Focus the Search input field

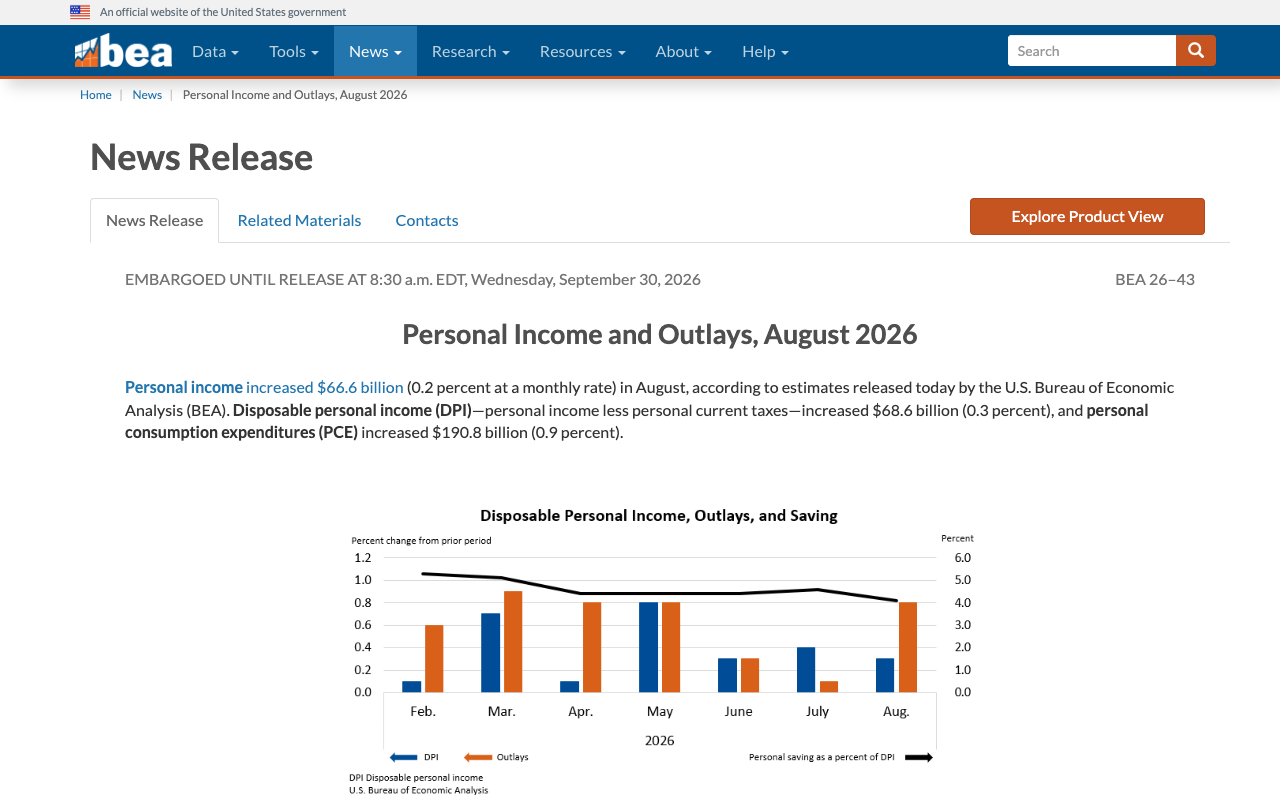(1092, 50)
